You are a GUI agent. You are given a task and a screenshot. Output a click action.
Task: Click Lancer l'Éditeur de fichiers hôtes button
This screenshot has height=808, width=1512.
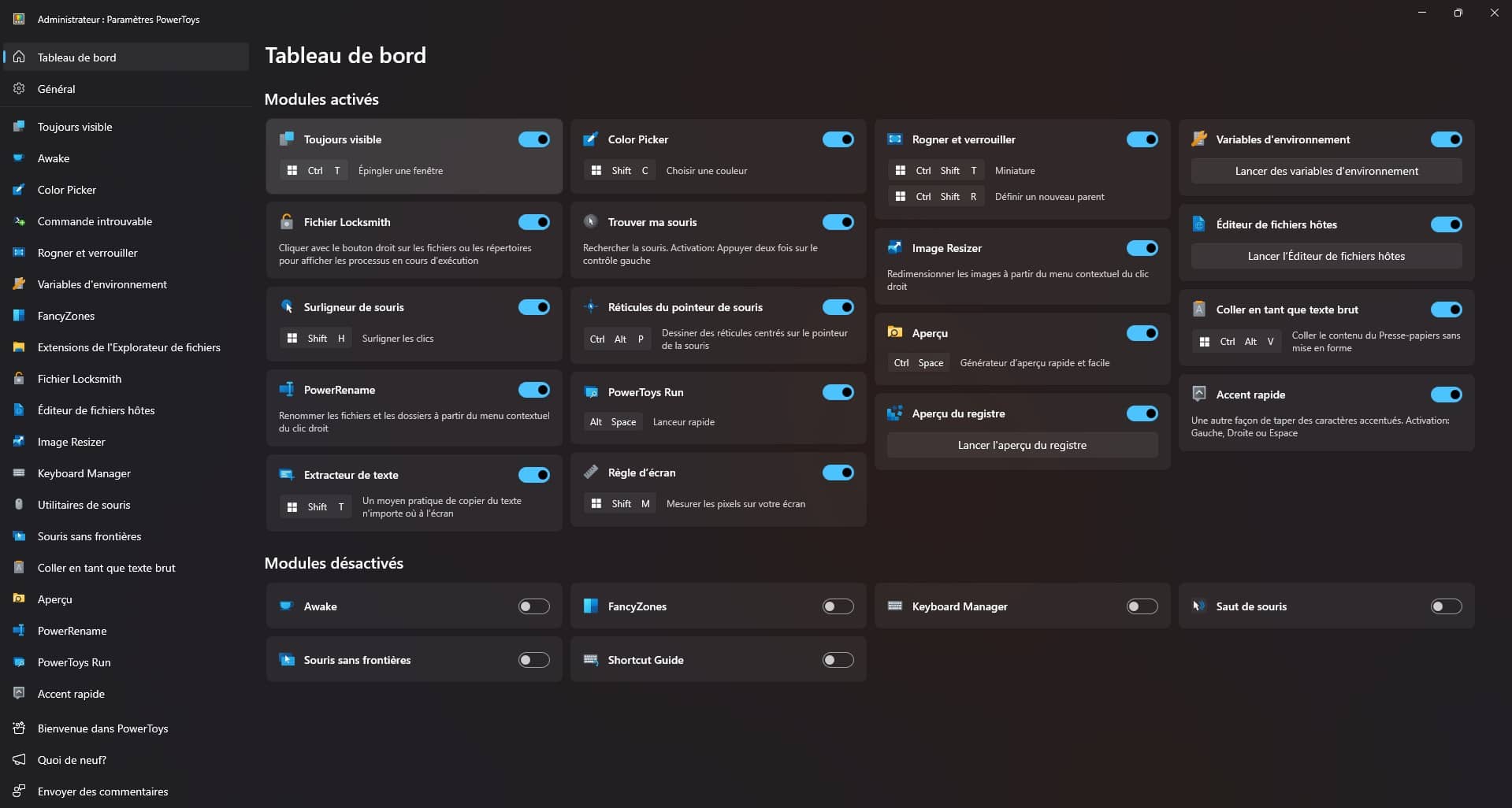click(1326, 256)
